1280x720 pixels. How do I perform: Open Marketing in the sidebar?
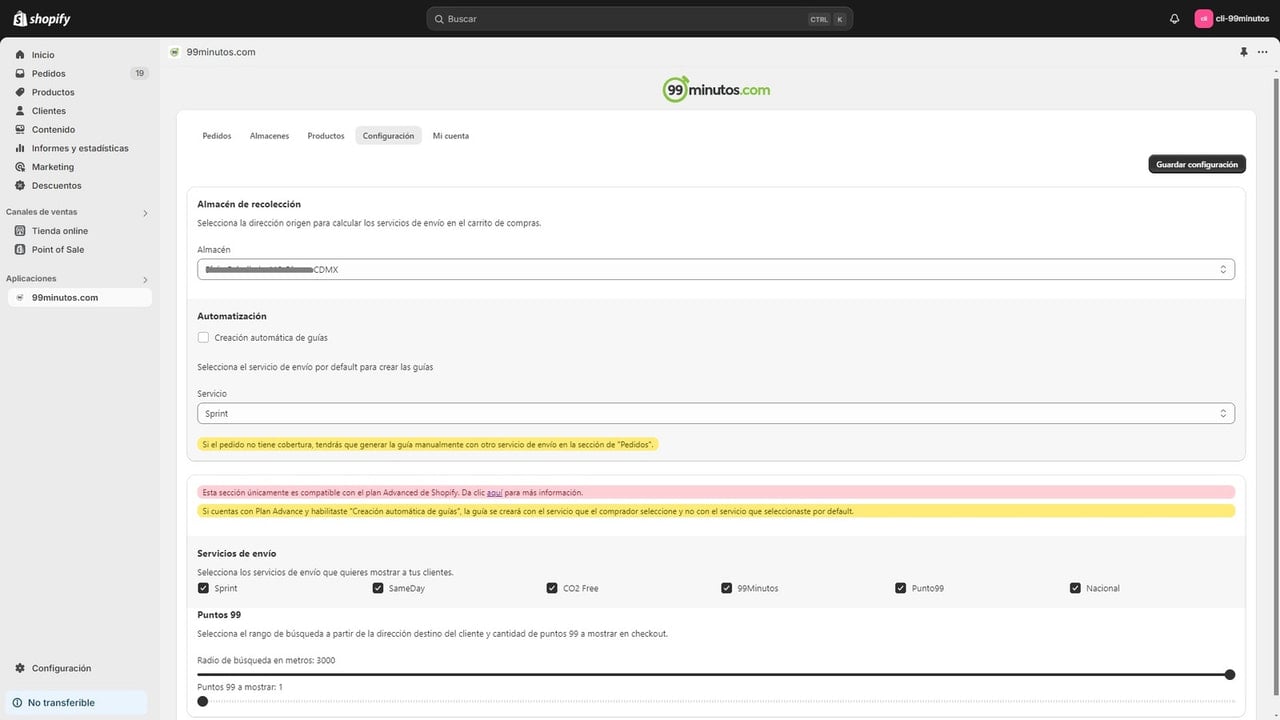pos(80,167)
